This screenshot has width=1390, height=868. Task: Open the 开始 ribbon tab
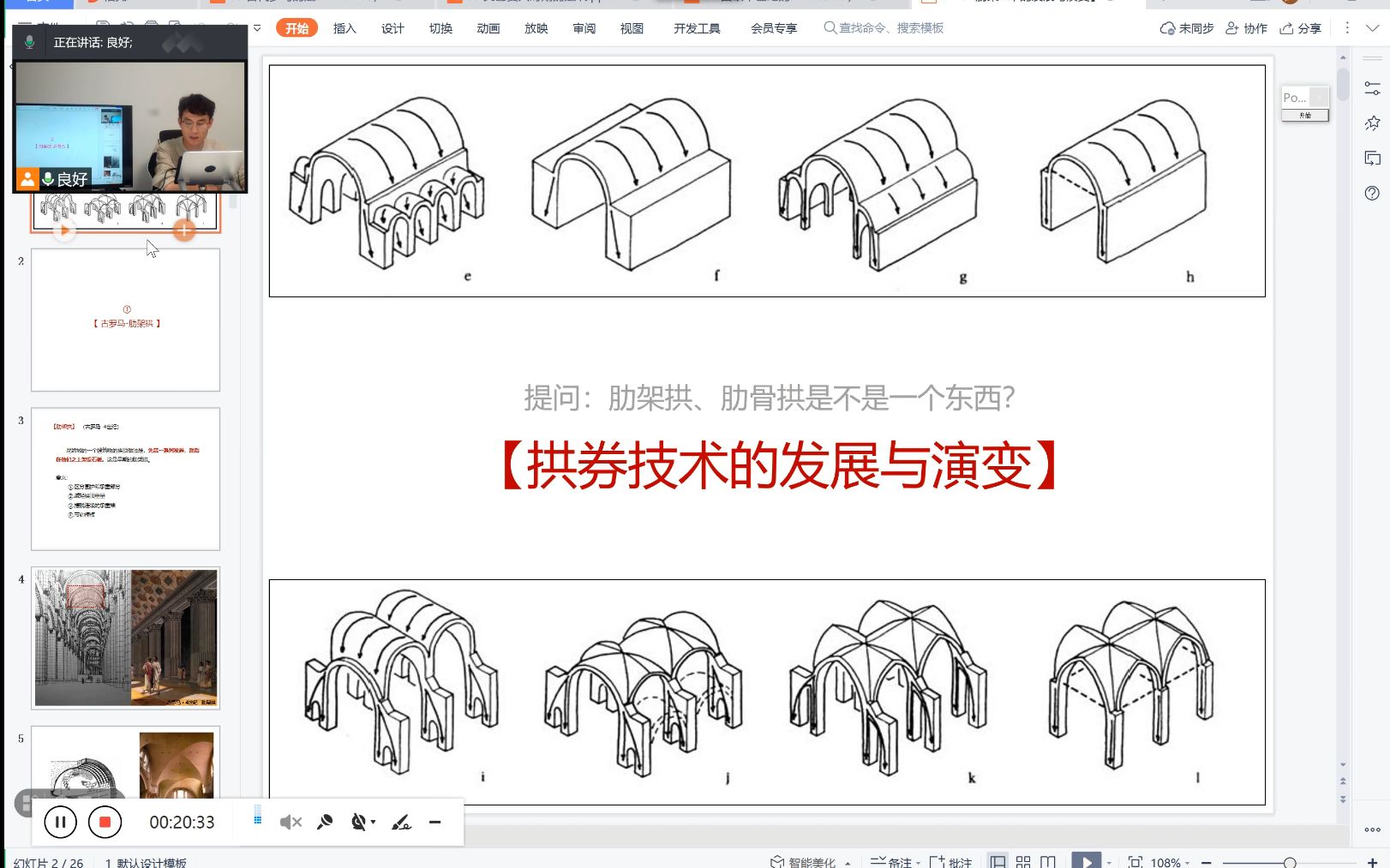(x=297, y=28)
